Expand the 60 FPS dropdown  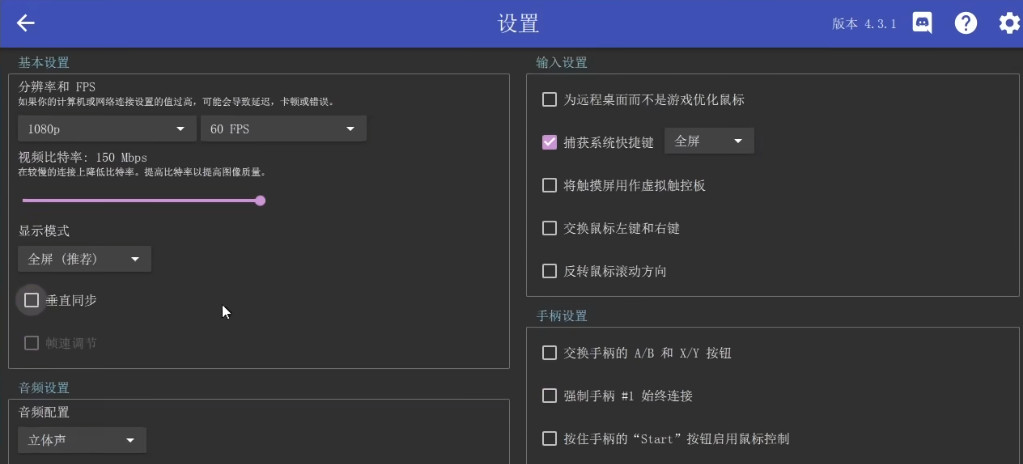(x=283, y=129)
